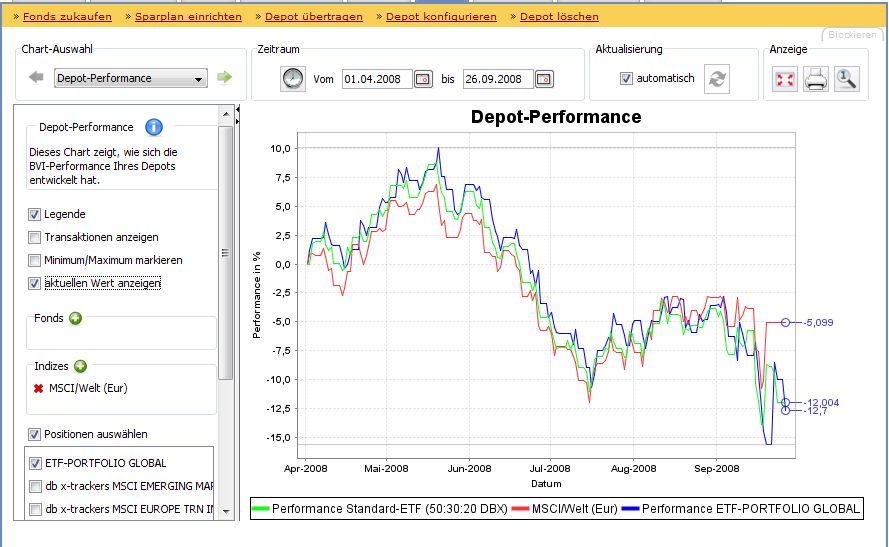Image resolution: width=889 pixels, height=547 pixels.
Task: Click the next chart green arrow
Action: 225,78
